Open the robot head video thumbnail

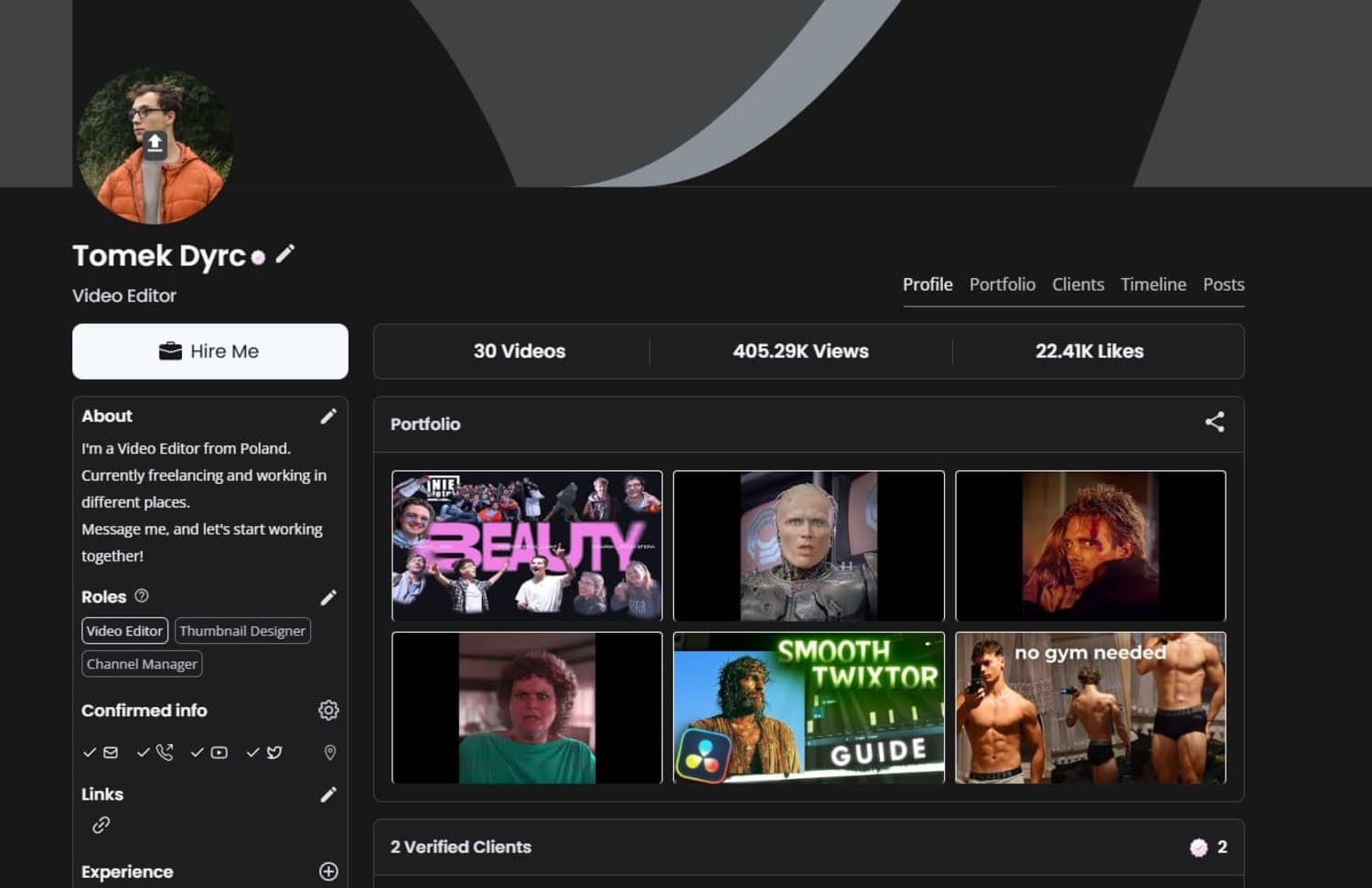point(809,546)
